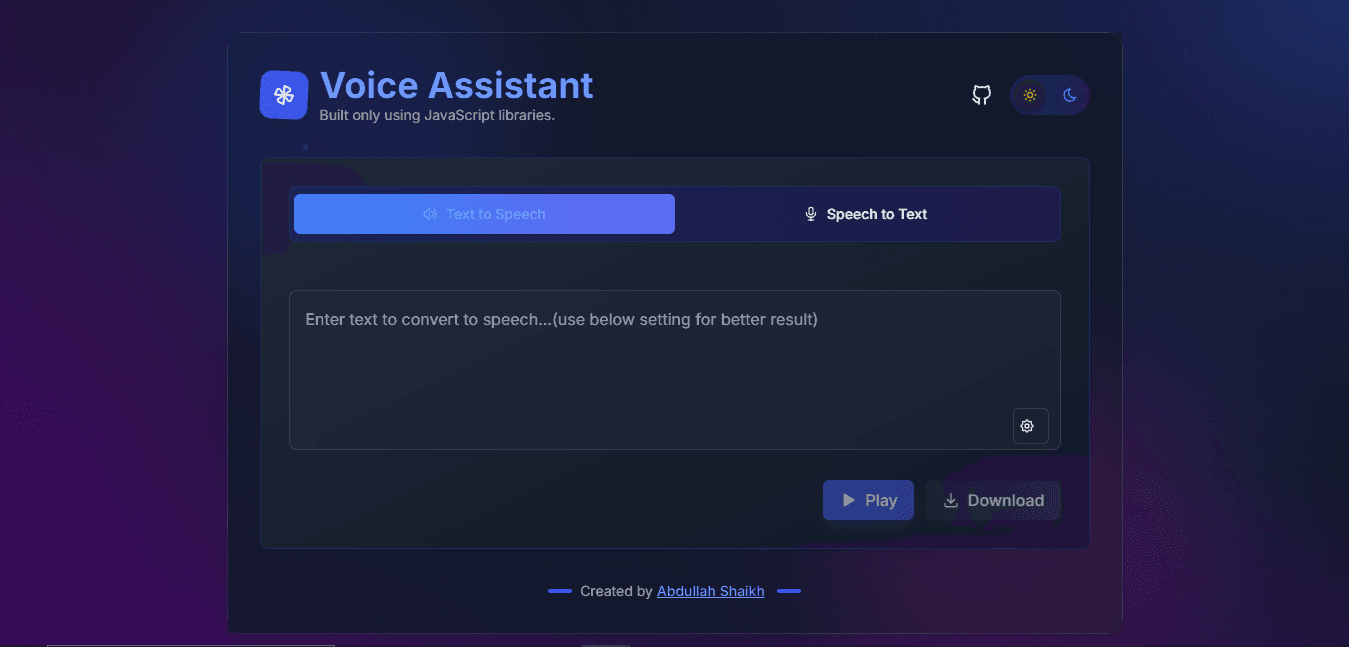Click 'Built only using JavaScript libraries.' subtitle

[x=437, y=115]
